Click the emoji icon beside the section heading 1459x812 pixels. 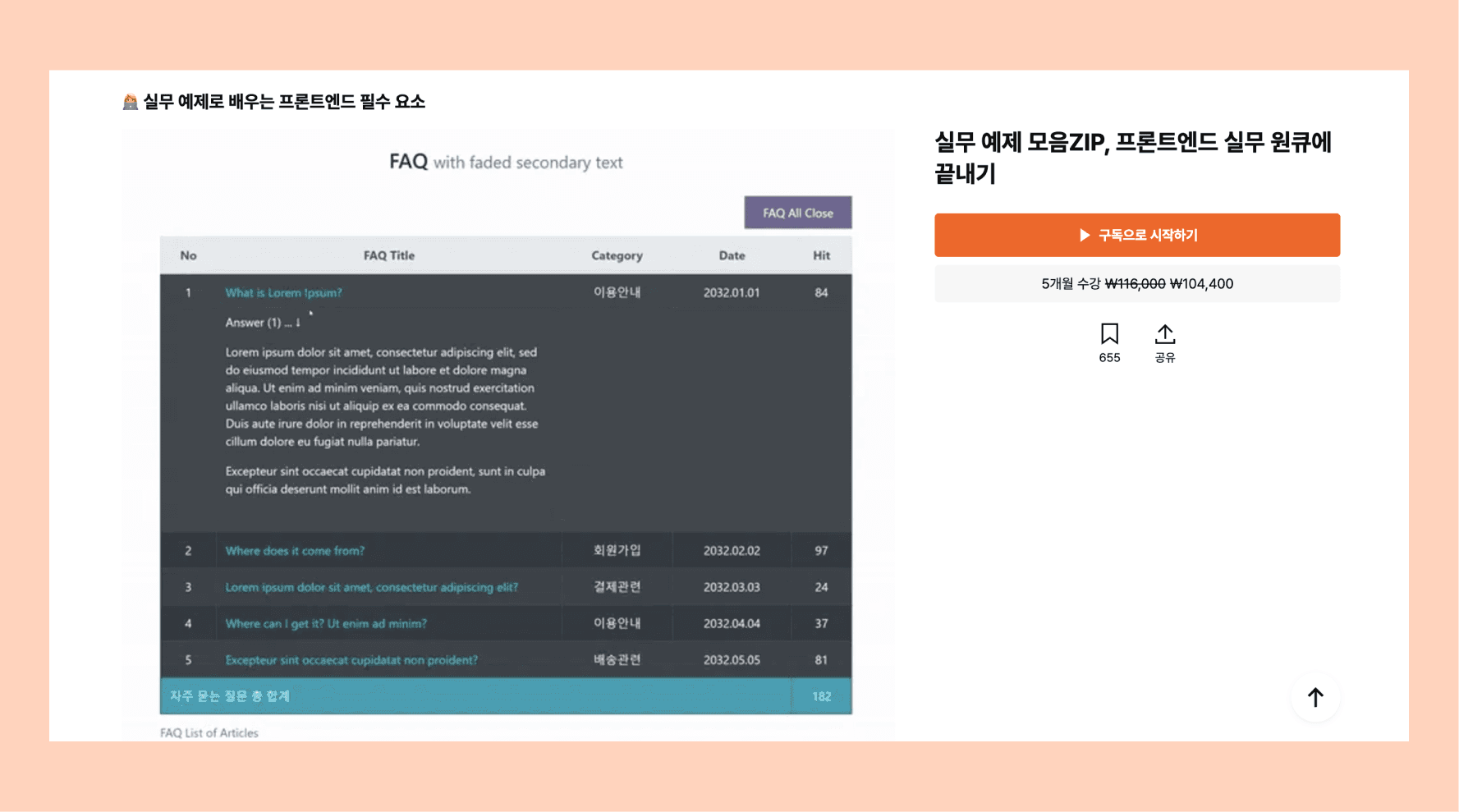click(130, 102)
